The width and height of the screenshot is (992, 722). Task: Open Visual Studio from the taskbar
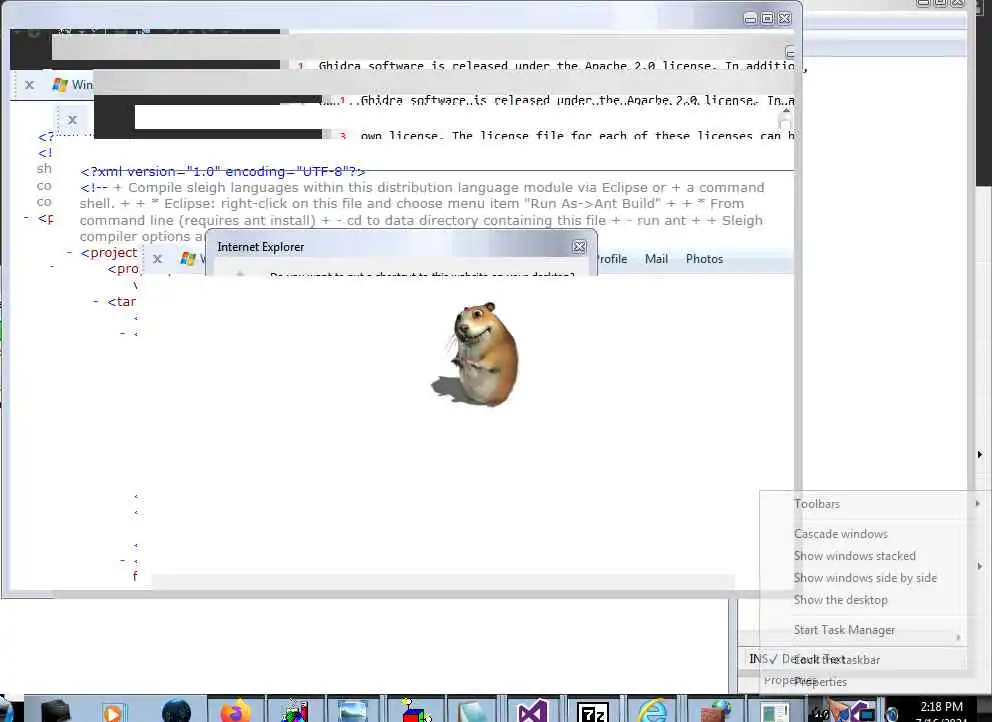pos(533,711)
